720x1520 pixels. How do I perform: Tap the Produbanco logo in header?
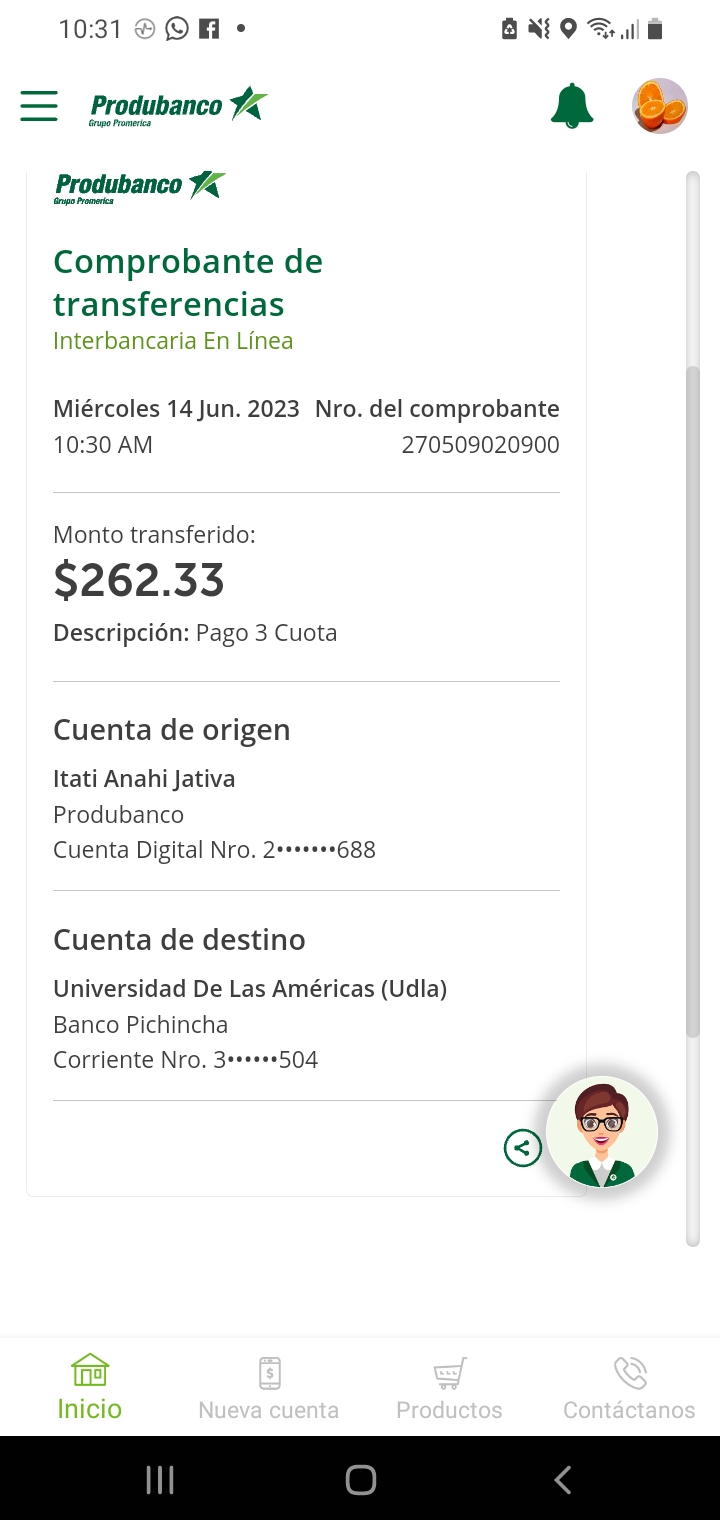[178, 106]
